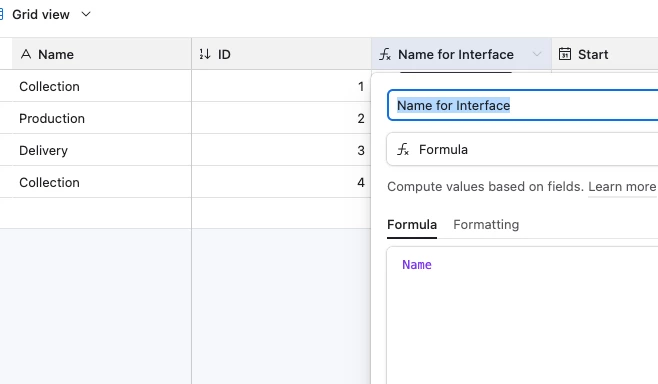Open Name for Interface column dropdown arrow

click(x=537, y=54)
